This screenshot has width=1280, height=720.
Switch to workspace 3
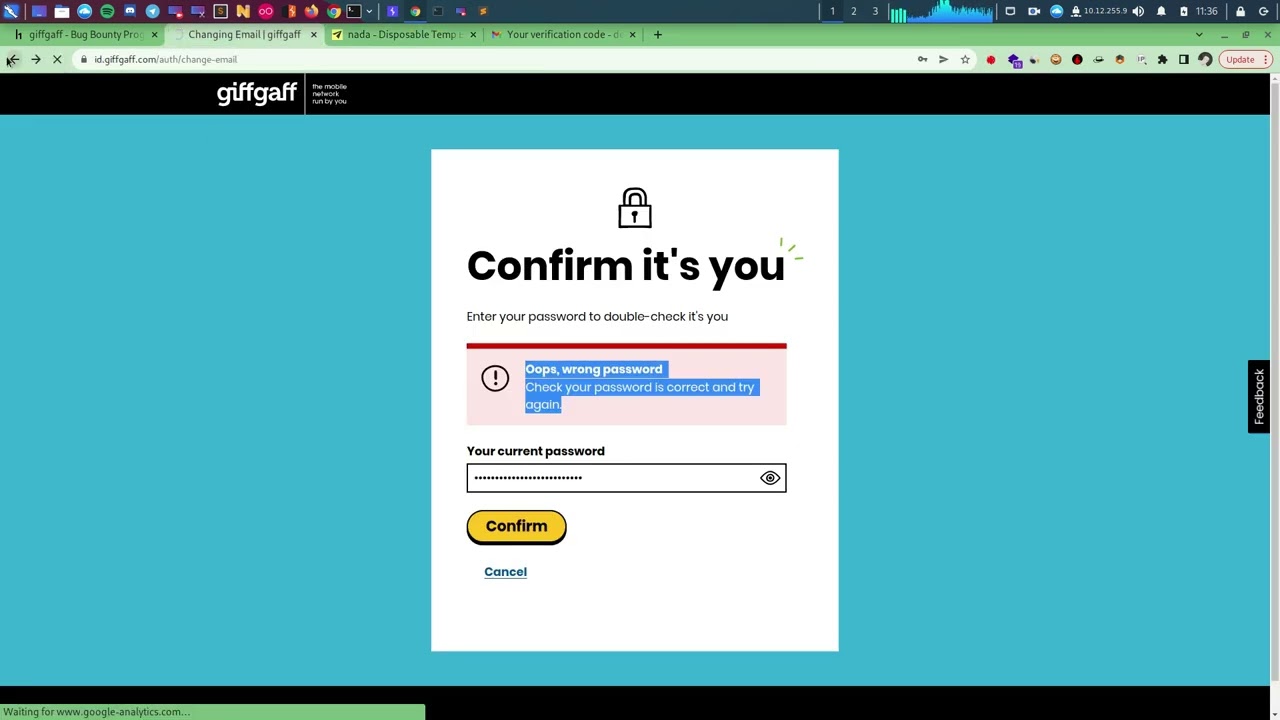pos(875,11)
